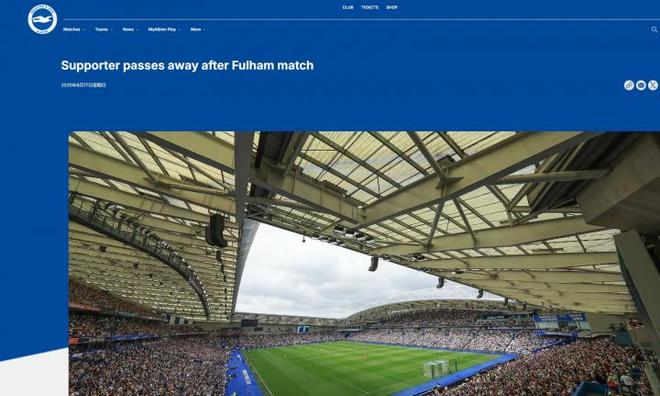Open the TICKETS top menu link
660x396 pixels.
370,8
